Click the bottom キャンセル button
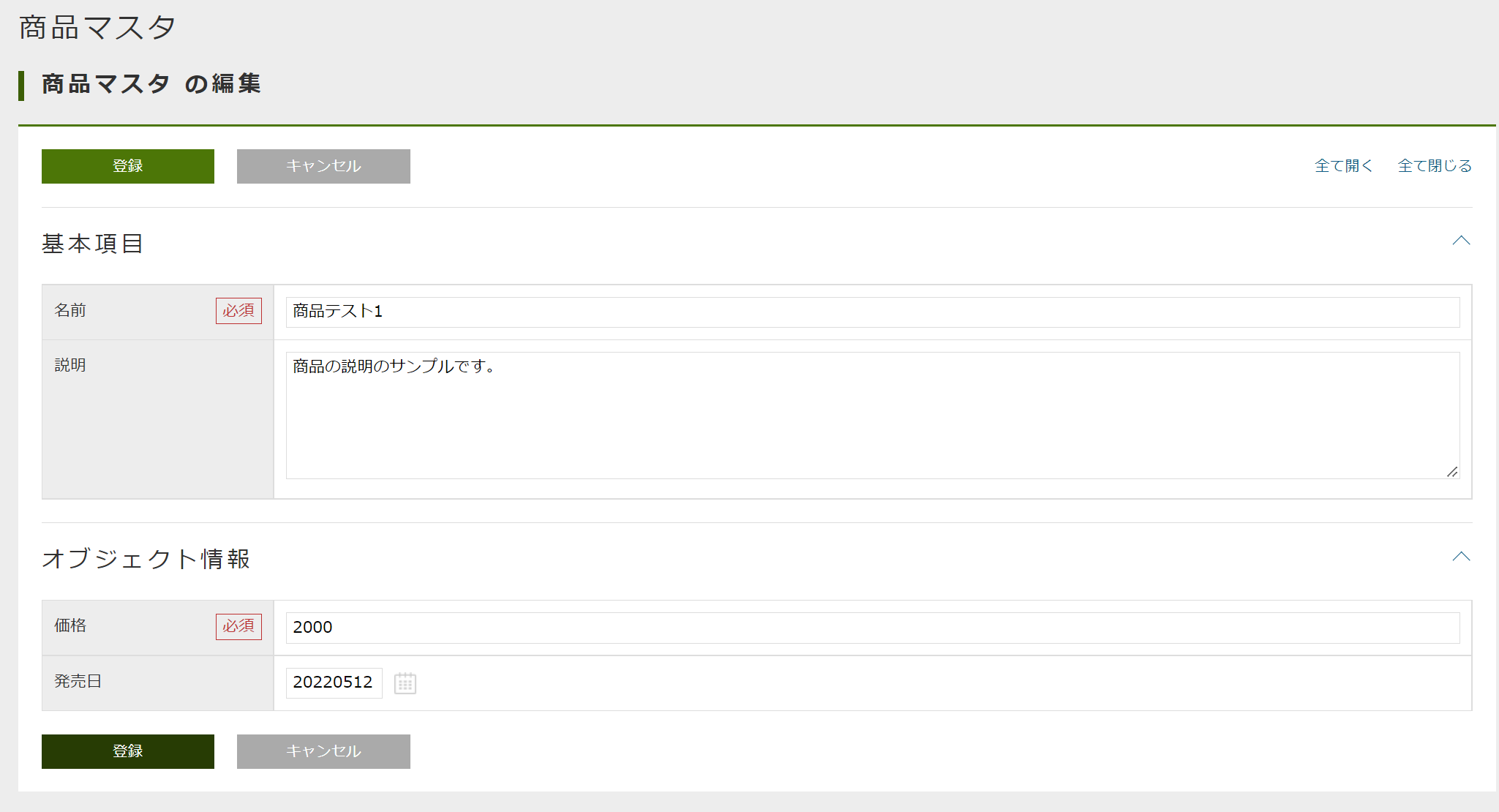Screen dimensions: 1499x812 (323, 751)
